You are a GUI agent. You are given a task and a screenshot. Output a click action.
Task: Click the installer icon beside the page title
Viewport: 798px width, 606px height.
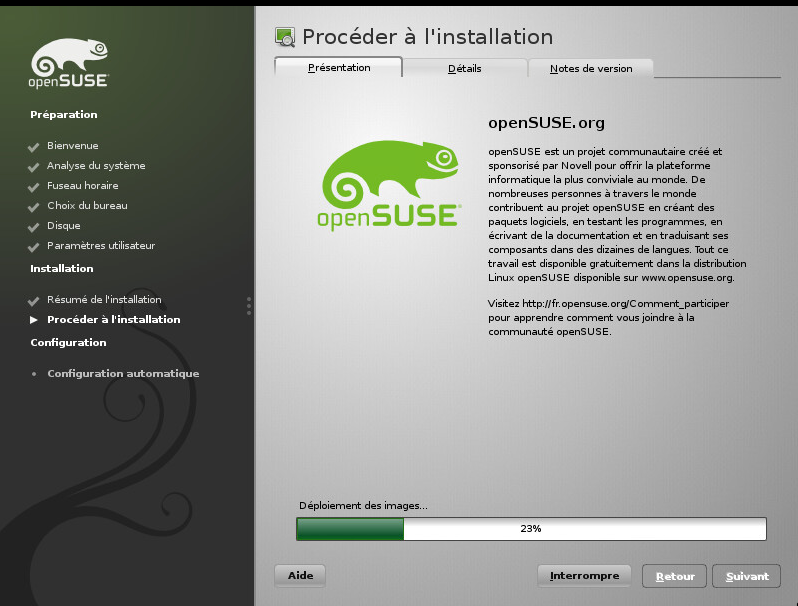285,37
